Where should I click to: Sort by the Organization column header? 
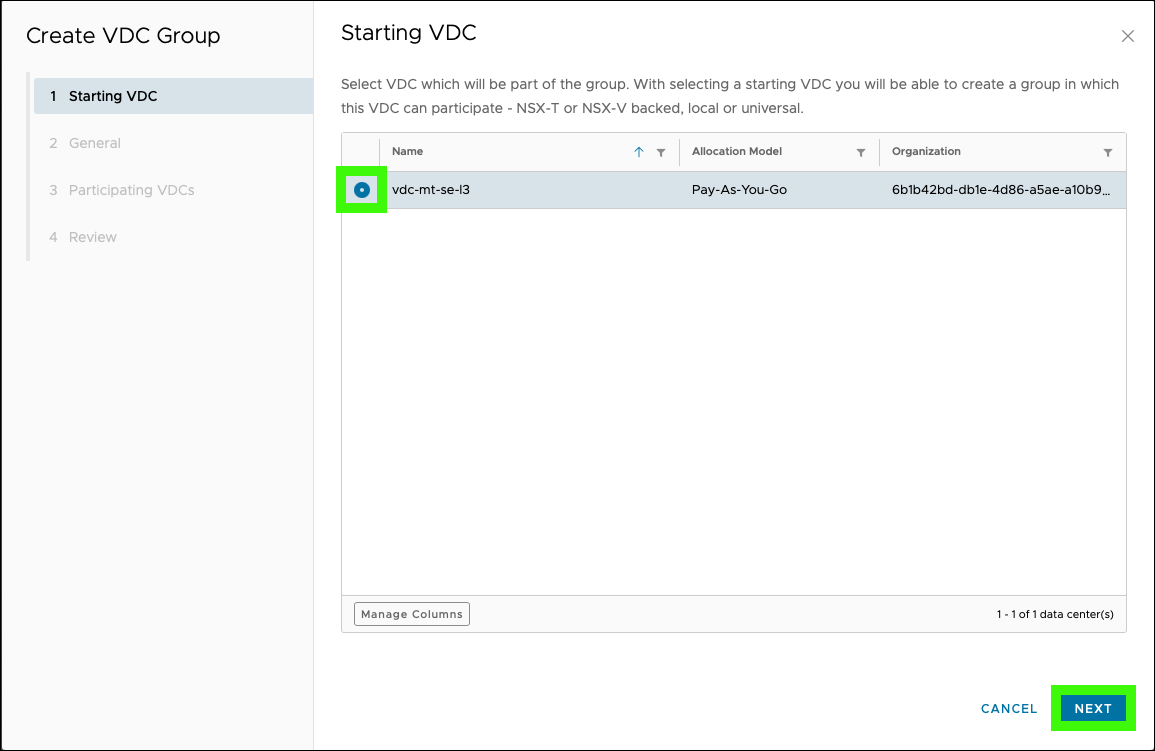pyautogui.click(x=926, y=152)
